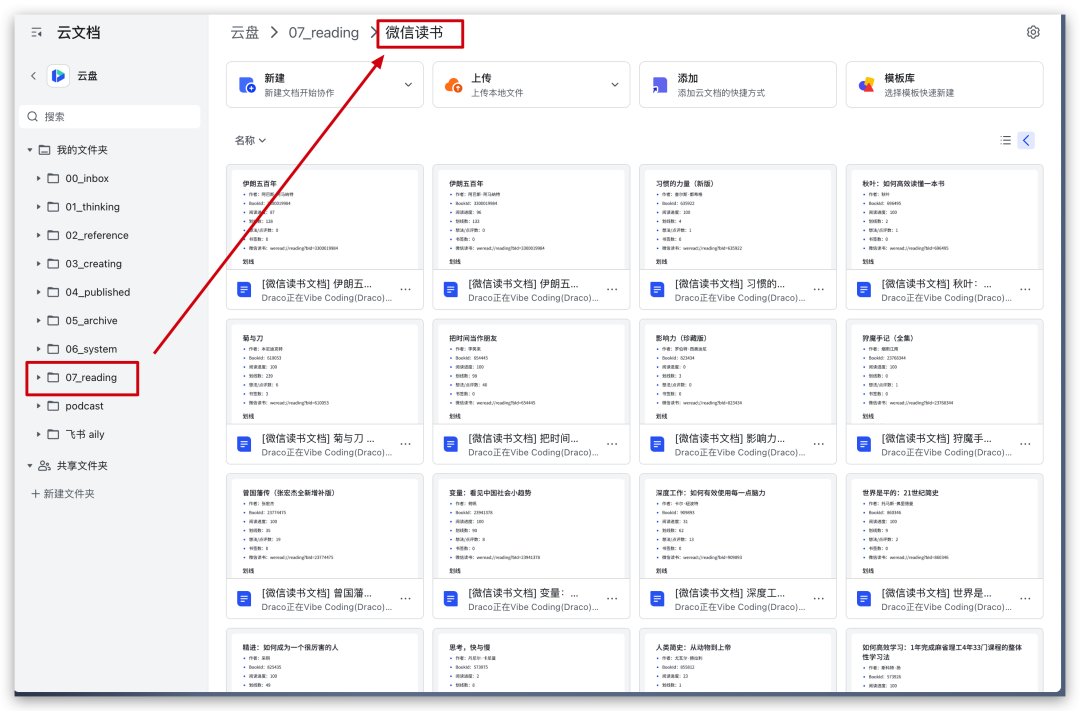Toggle the blue collapse panel arrow icon

click(1026, 141)
